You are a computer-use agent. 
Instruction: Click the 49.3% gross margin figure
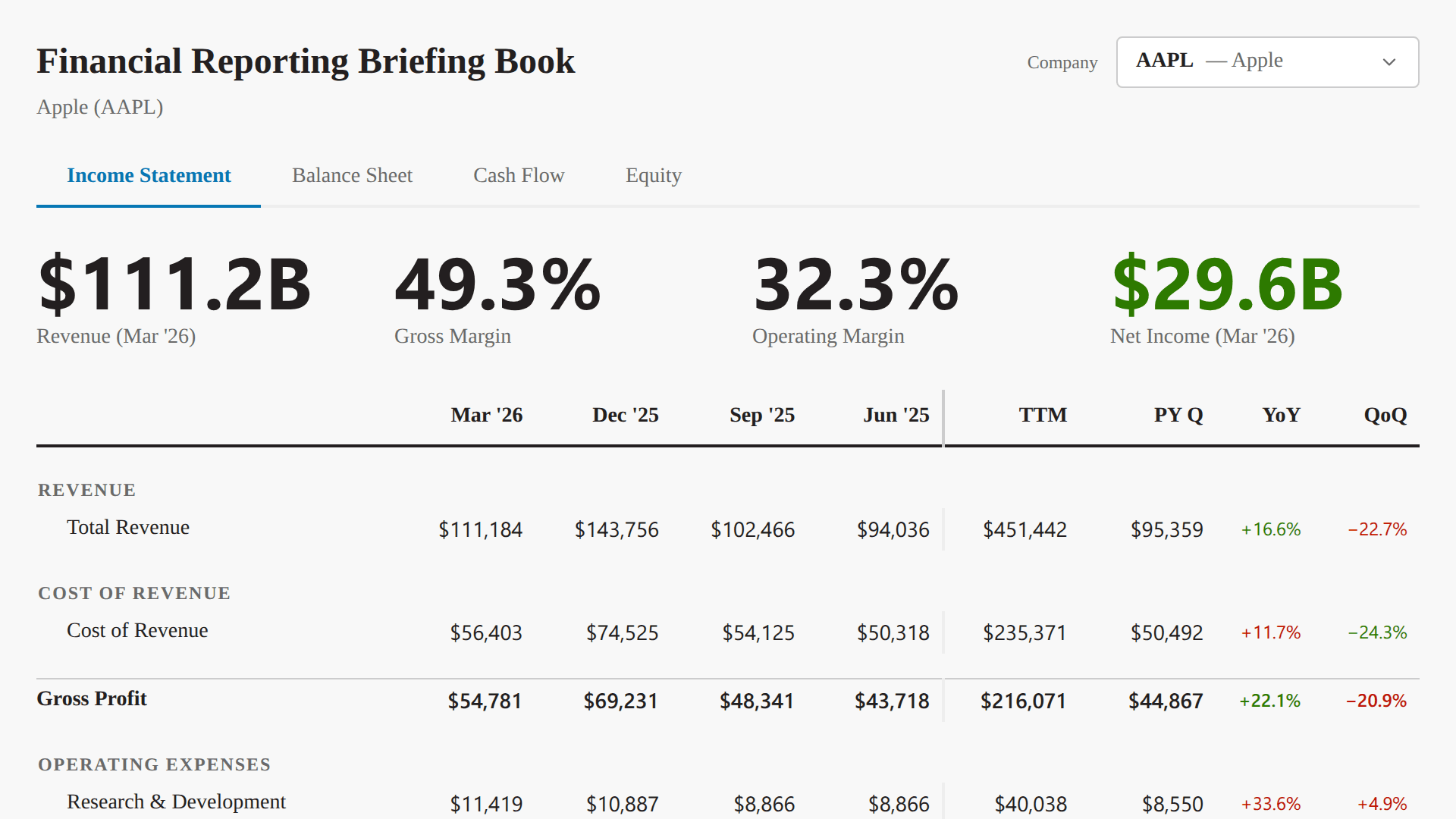click(x=497, y=284)
